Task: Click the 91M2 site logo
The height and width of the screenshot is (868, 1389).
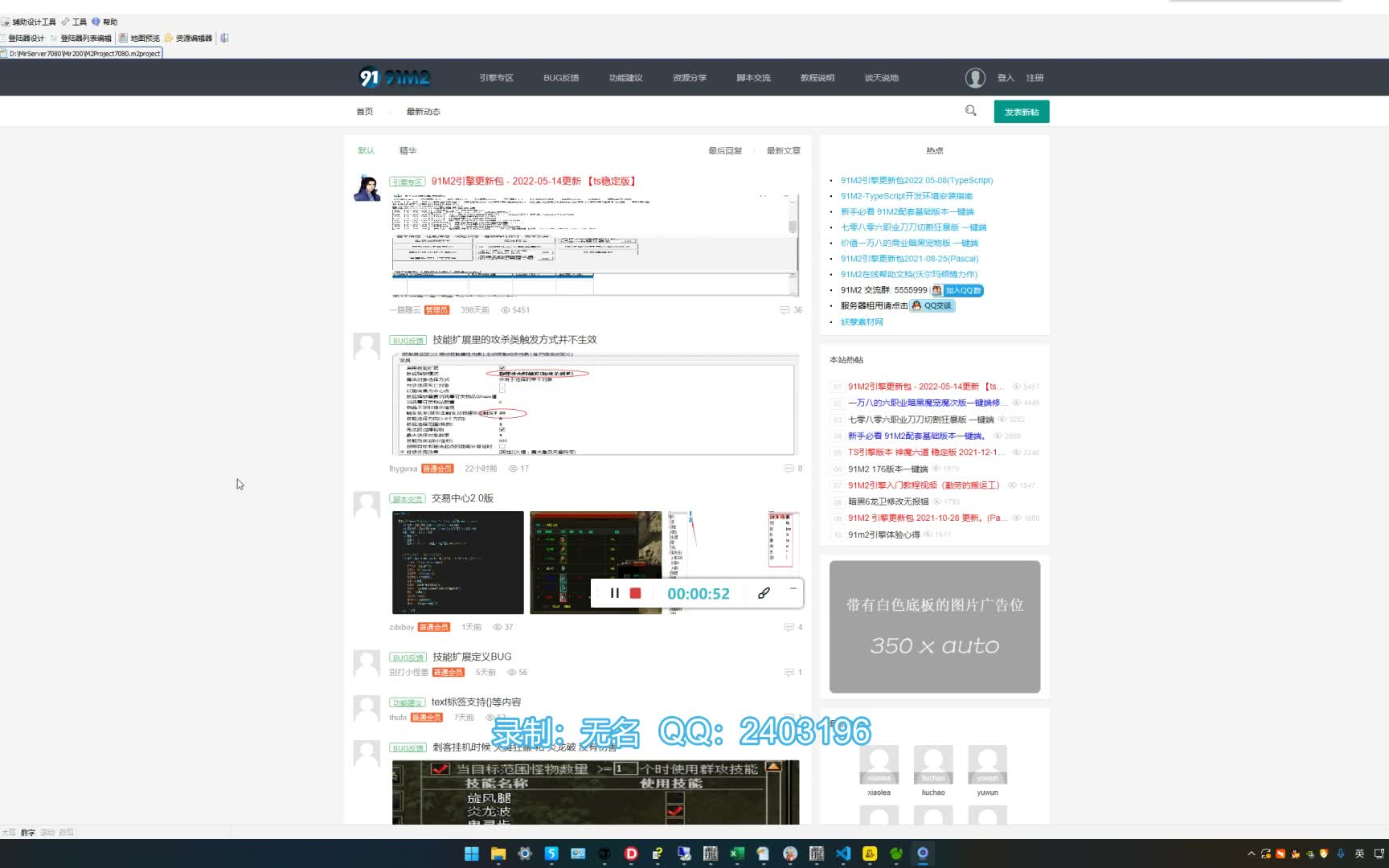Action: coord(395,77)
